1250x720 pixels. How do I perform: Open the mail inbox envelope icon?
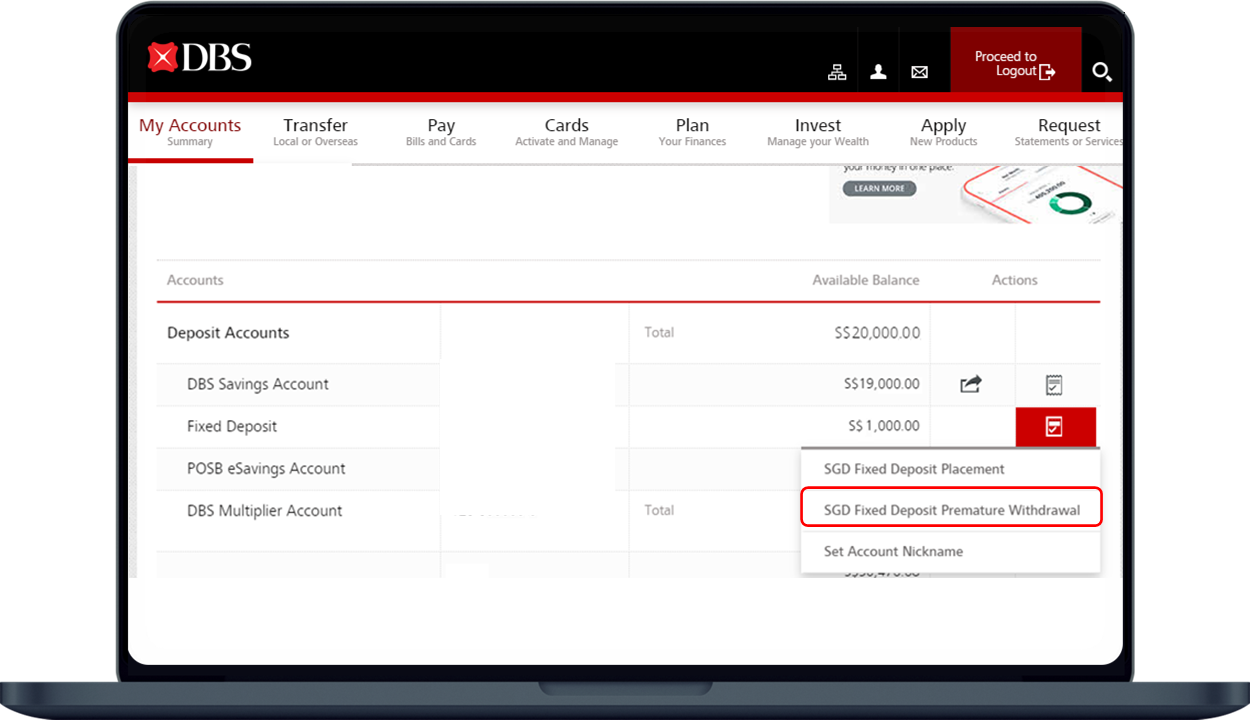919,72
